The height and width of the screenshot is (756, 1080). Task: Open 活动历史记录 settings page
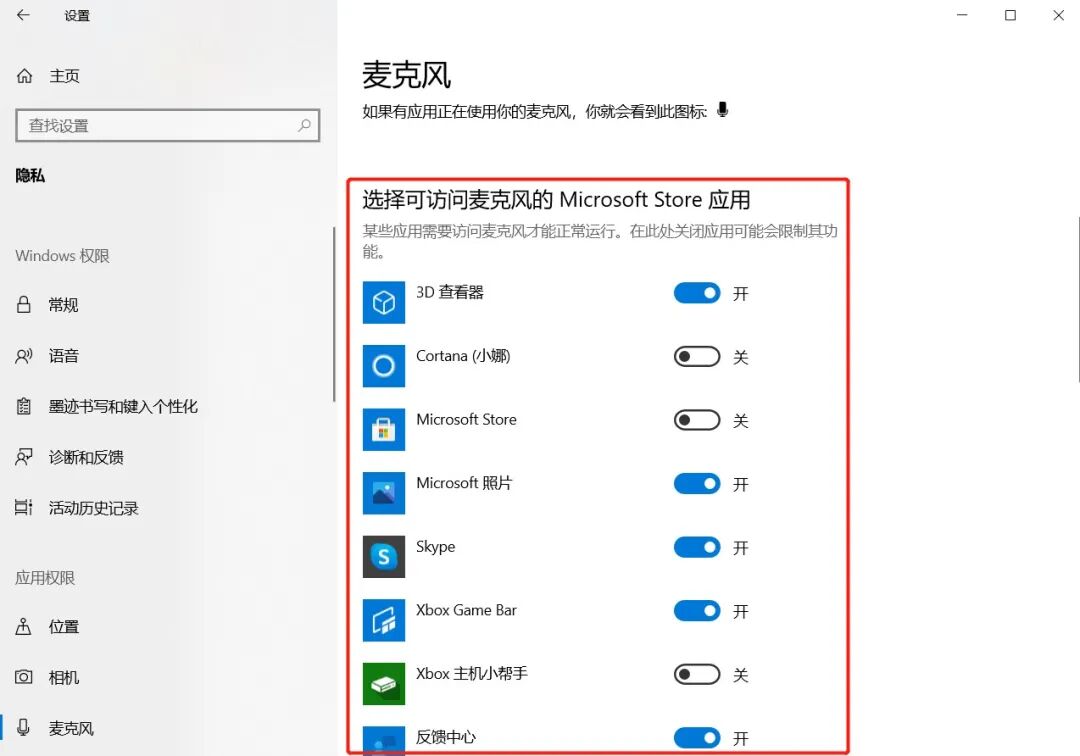[94, 508]
